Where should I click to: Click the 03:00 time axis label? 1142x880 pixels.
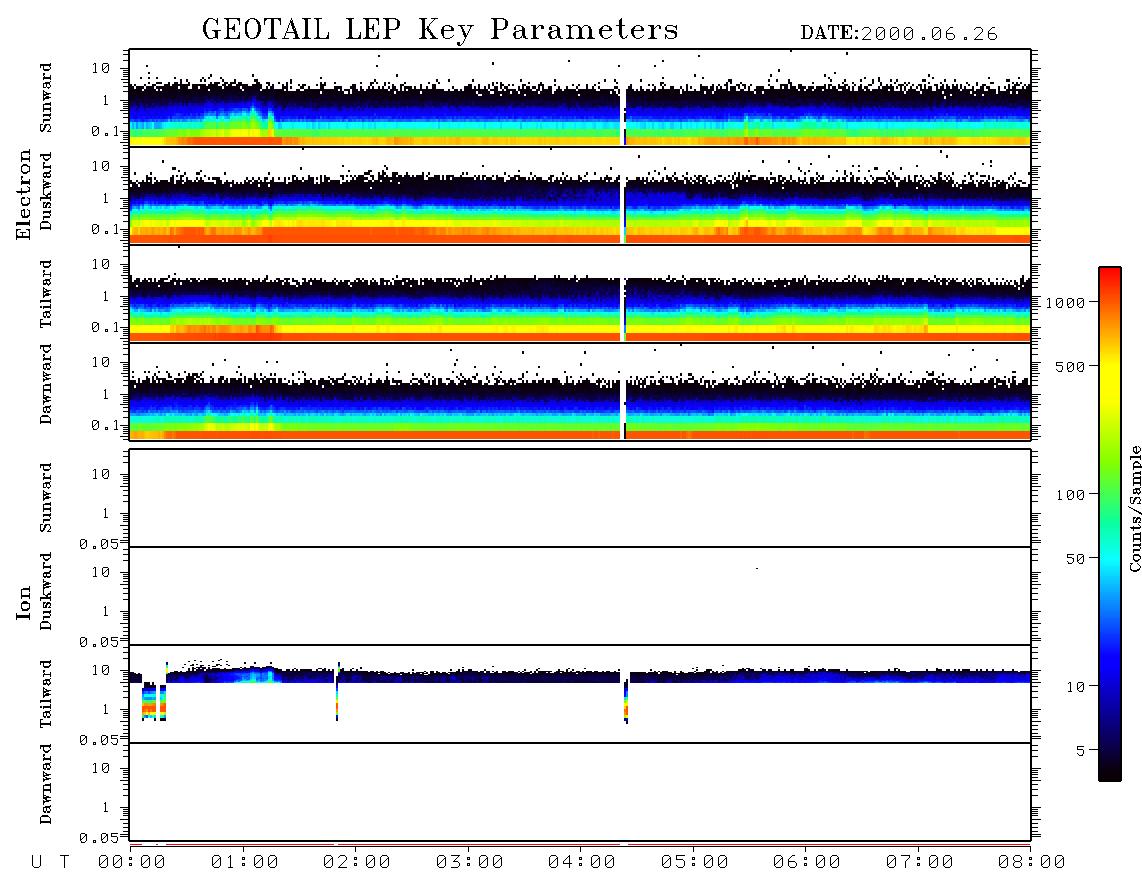(470, 862)
